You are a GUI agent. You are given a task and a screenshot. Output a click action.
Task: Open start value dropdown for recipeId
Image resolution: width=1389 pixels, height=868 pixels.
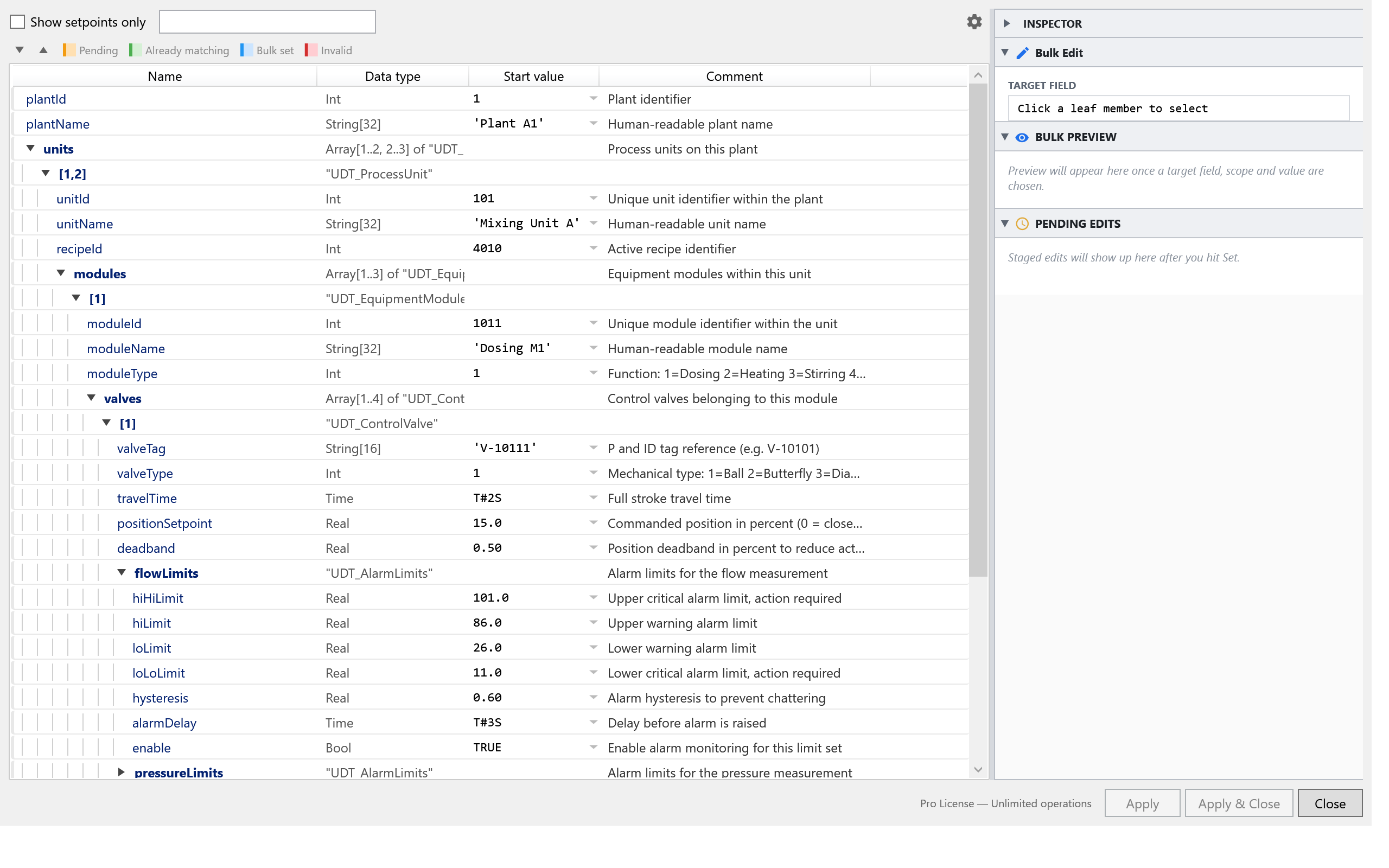[594, 248]
